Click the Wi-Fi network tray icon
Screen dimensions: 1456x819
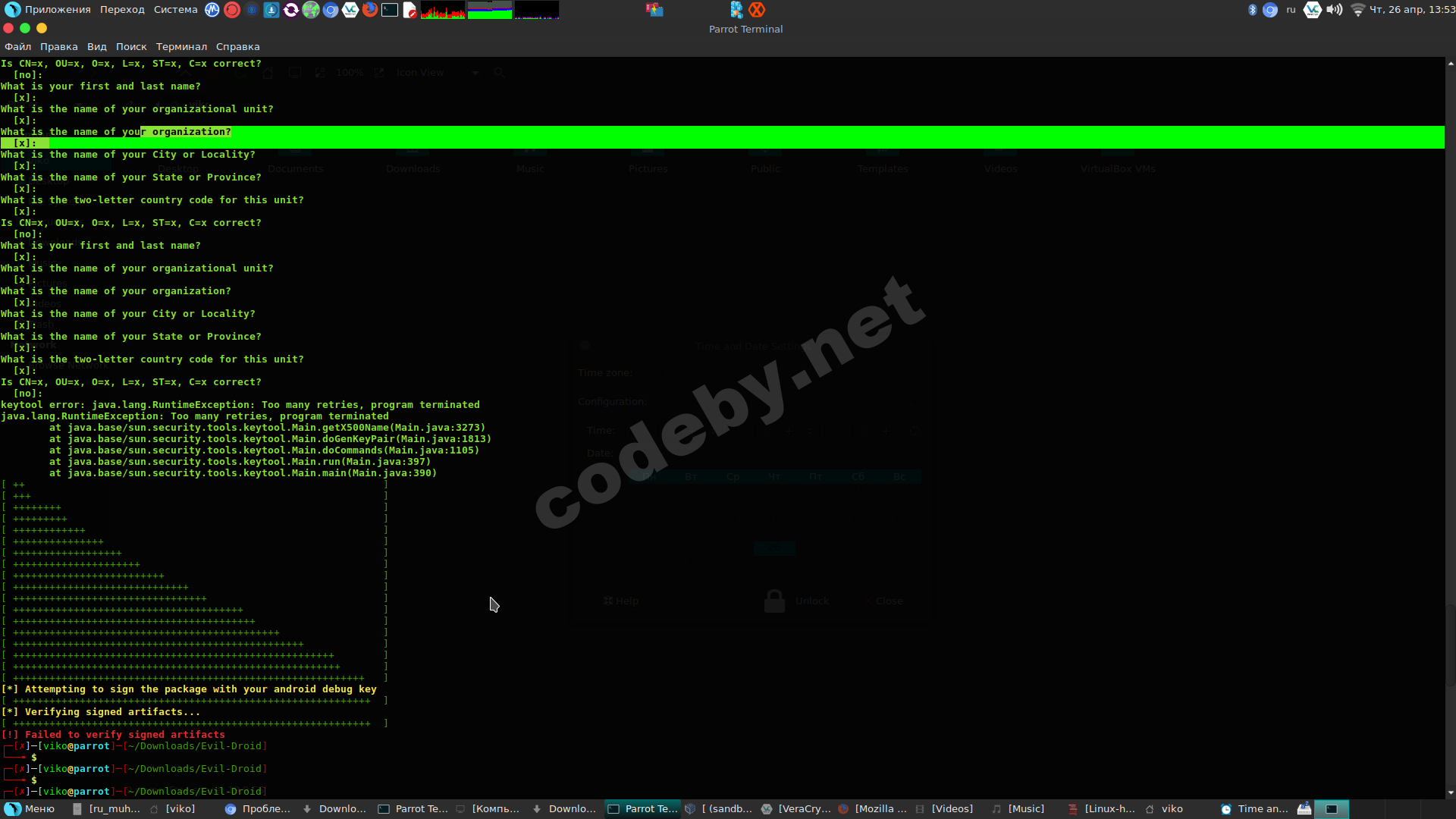tap(1357, 10)
